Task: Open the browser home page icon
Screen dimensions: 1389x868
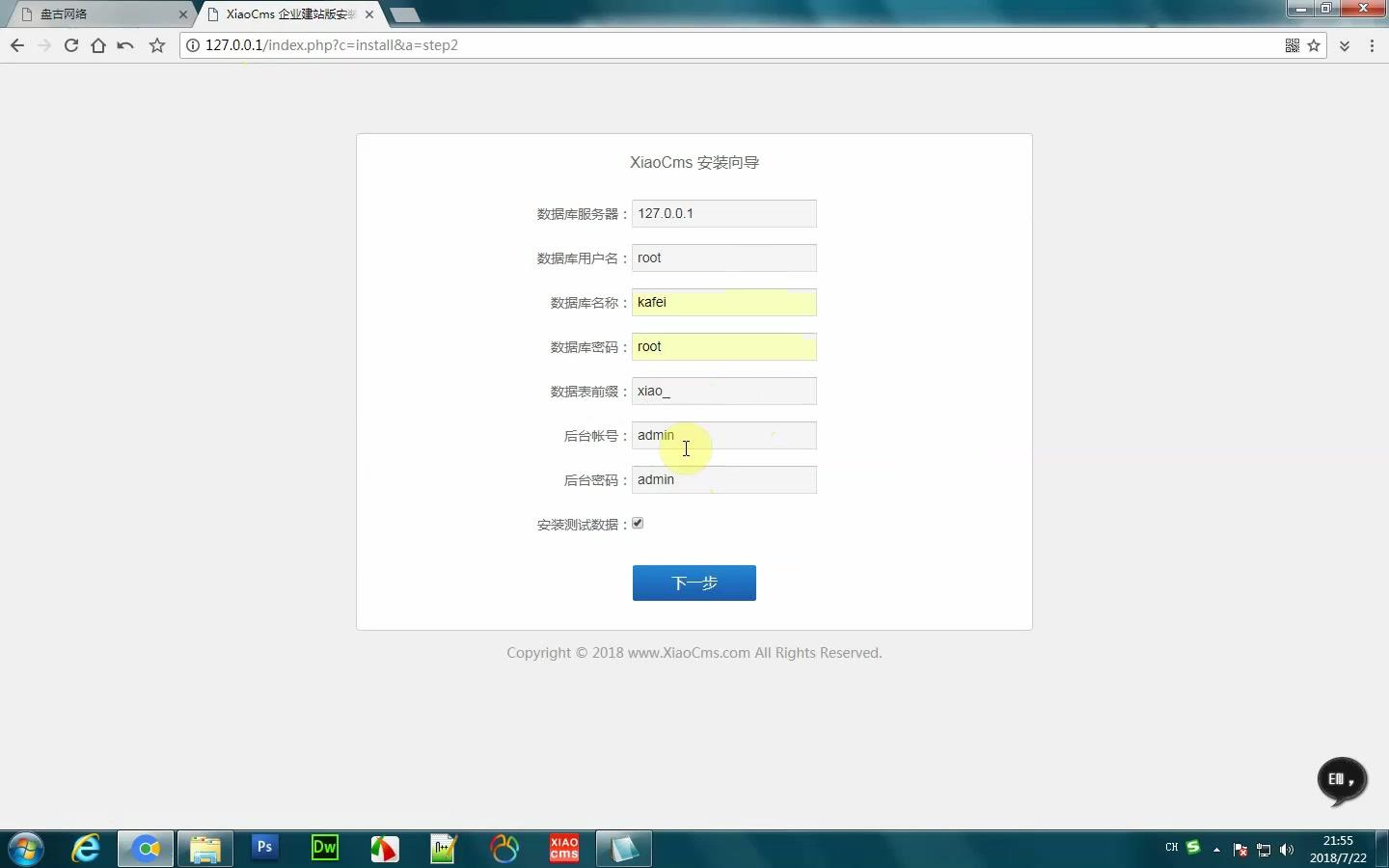Action: coord(98,45)
